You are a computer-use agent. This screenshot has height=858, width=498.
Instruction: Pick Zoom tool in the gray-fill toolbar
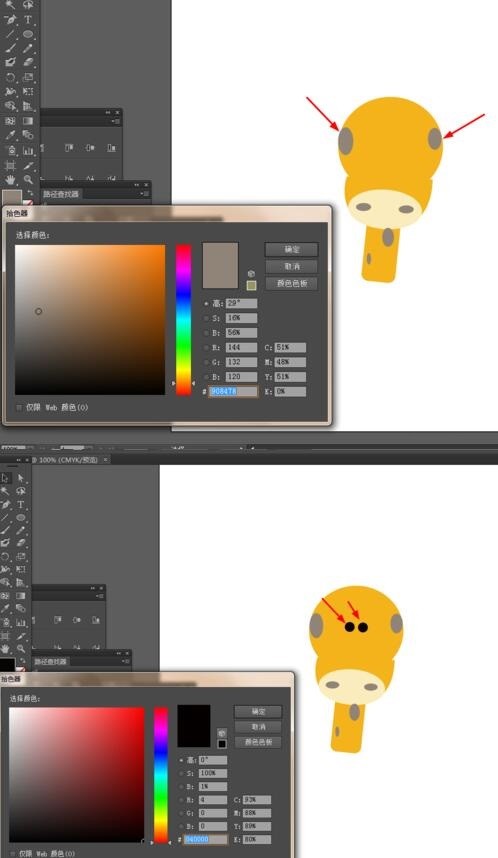pos(28,179)
